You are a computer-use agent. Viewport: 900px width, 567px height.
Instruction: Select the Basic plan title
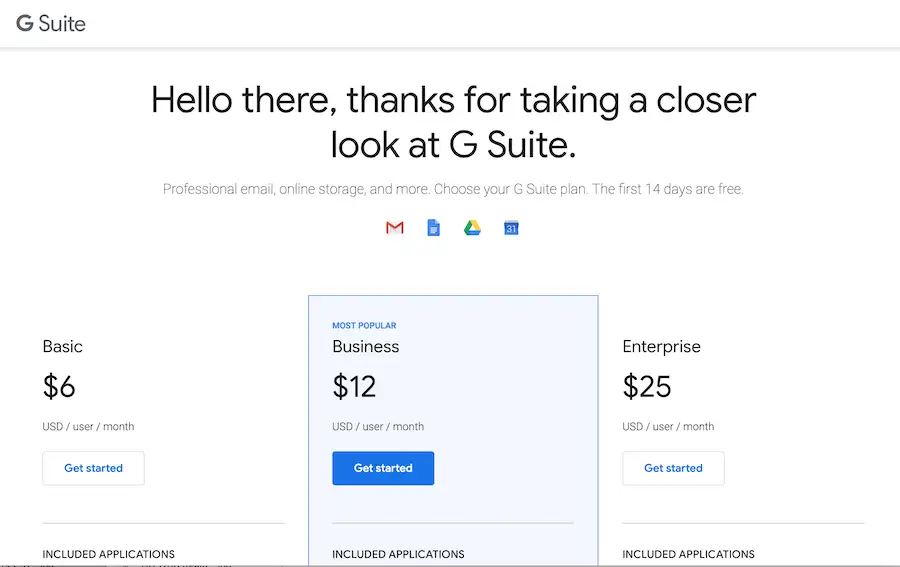(63, 347)
